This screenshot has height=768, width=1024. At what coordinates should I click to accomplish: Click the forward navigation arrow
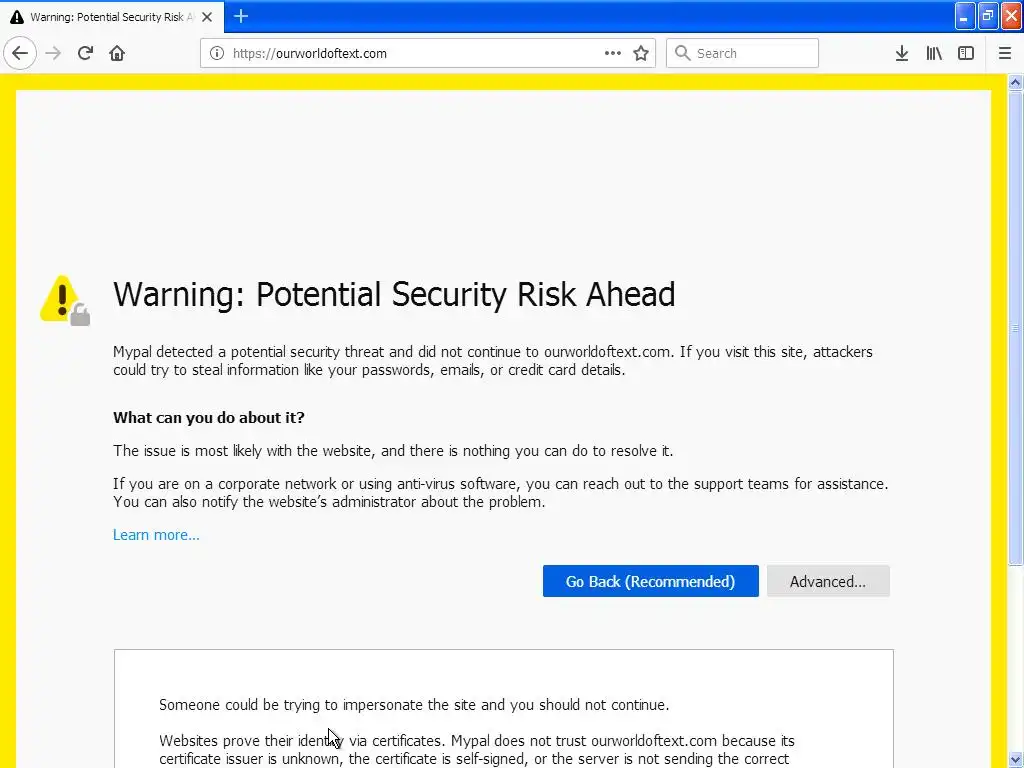click(53, 53)
